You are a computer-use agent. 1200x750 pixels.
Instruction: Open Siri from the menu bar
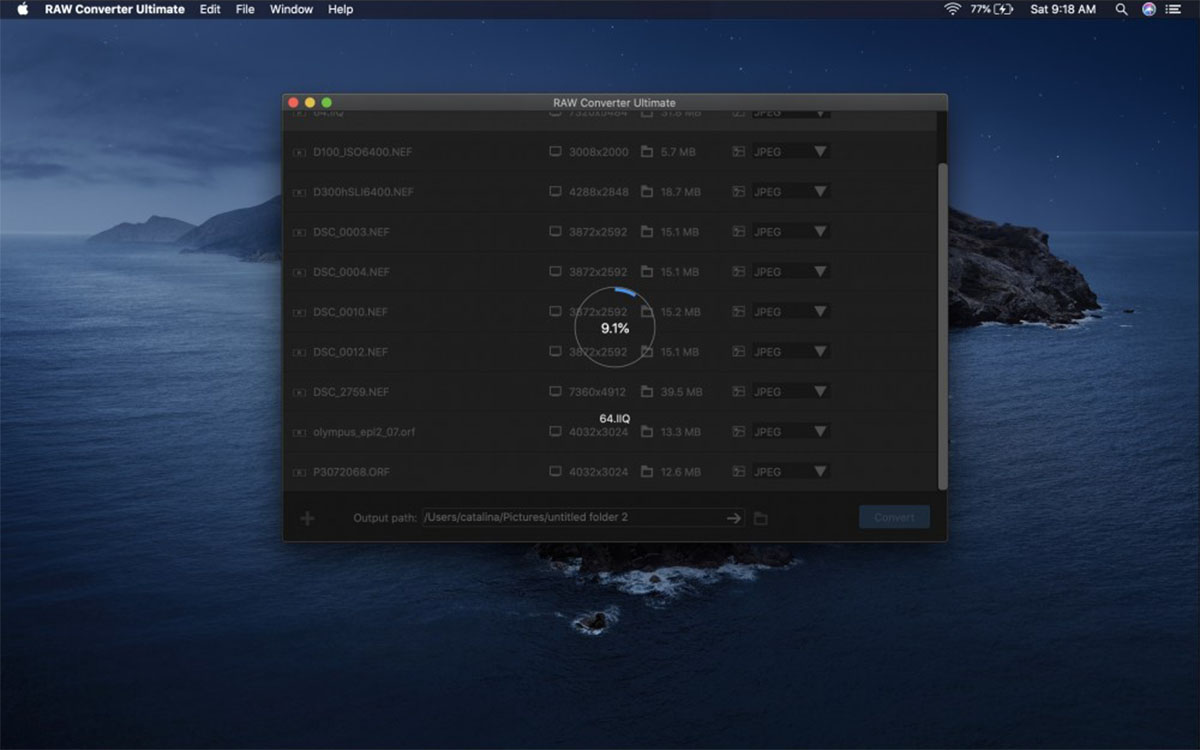click(1149, 9)
